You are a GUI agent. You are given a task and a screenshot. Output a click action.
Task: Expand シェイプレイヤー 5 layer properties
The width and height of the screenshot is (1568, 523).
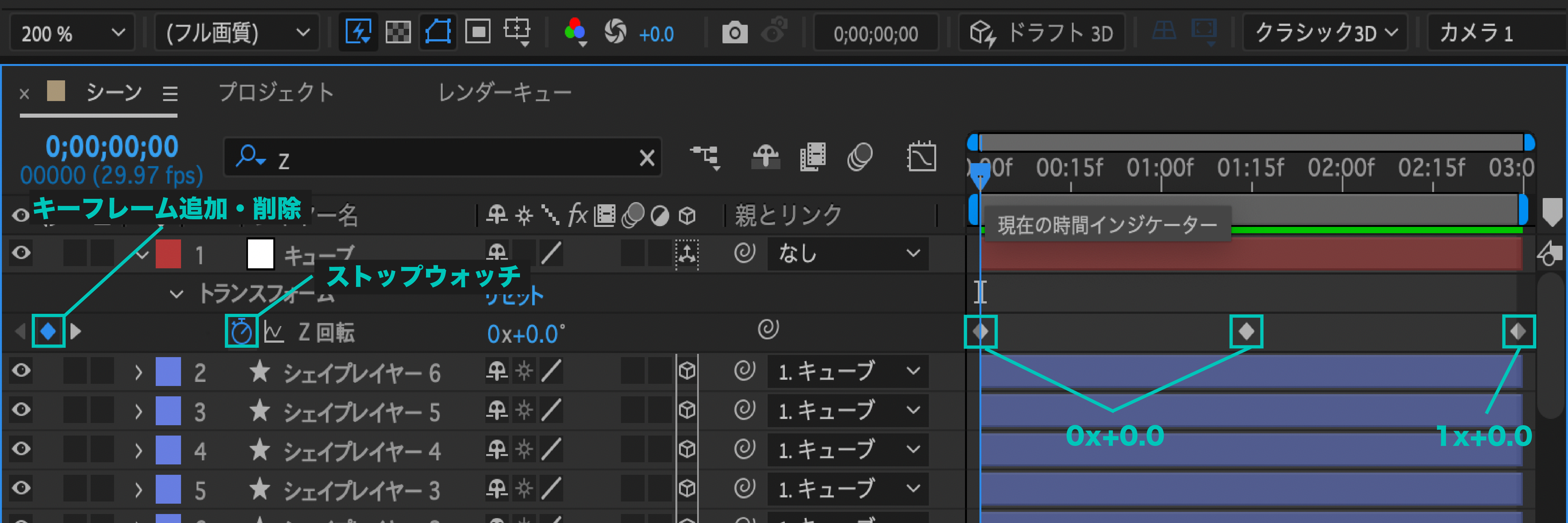(x=139, y=411)
